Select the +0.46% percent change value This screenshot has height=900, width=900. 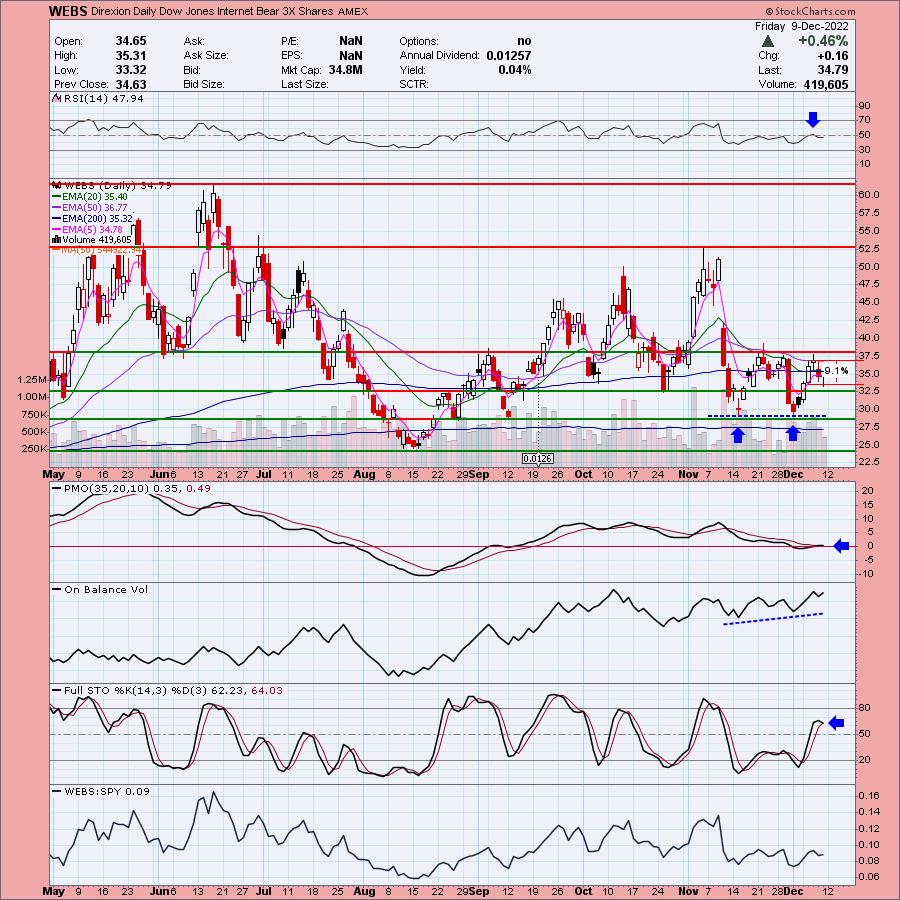tap(823, 41)
